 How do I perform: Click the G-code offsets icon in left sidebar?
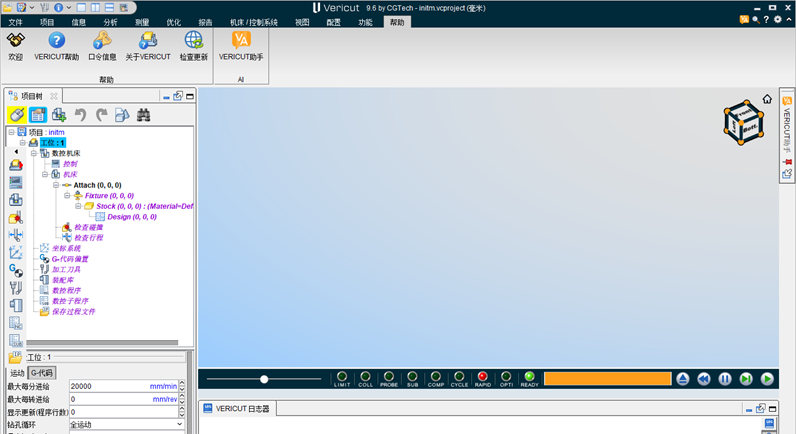pyautogui.click(x=16, y=270)
